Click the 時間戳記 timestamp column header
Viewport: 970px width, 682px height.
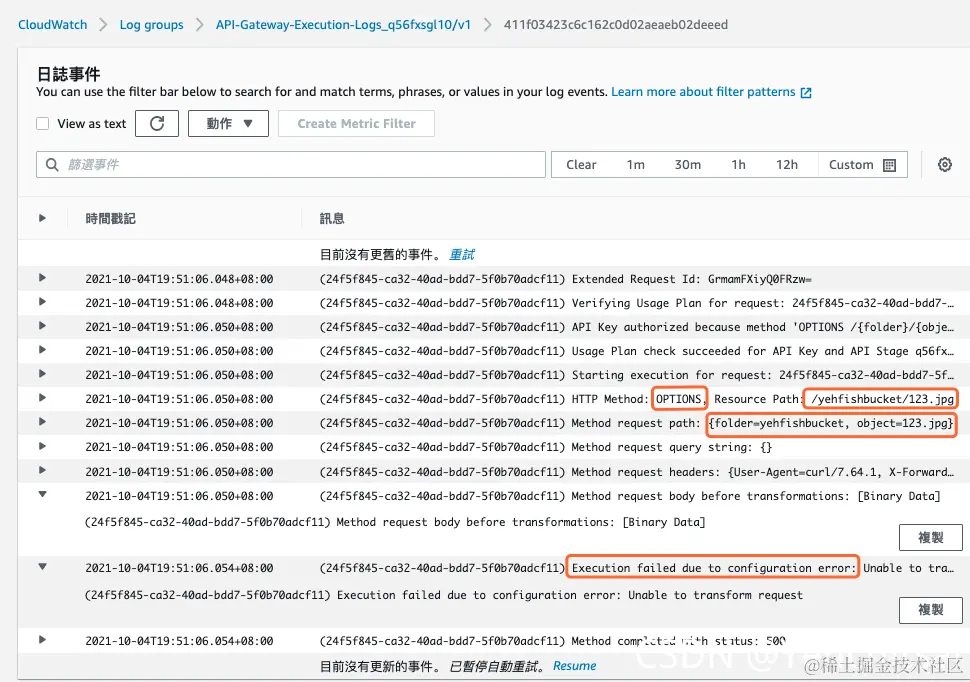click(x=110, y=218)
